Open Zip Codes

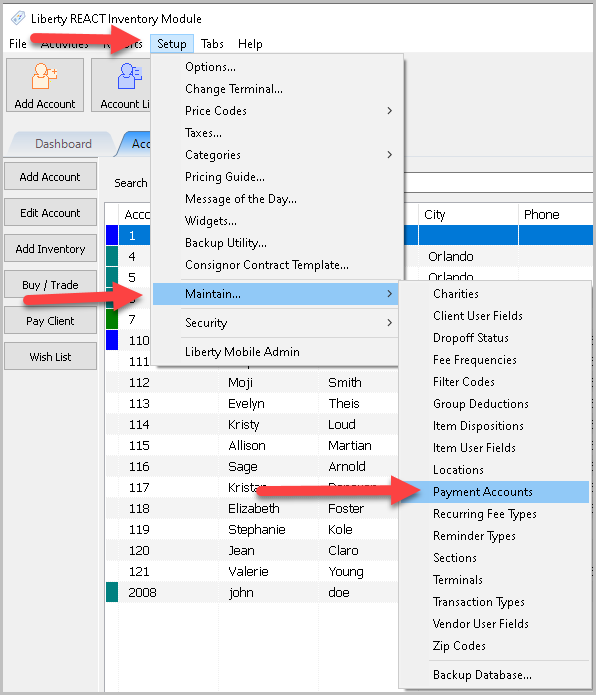495,646
